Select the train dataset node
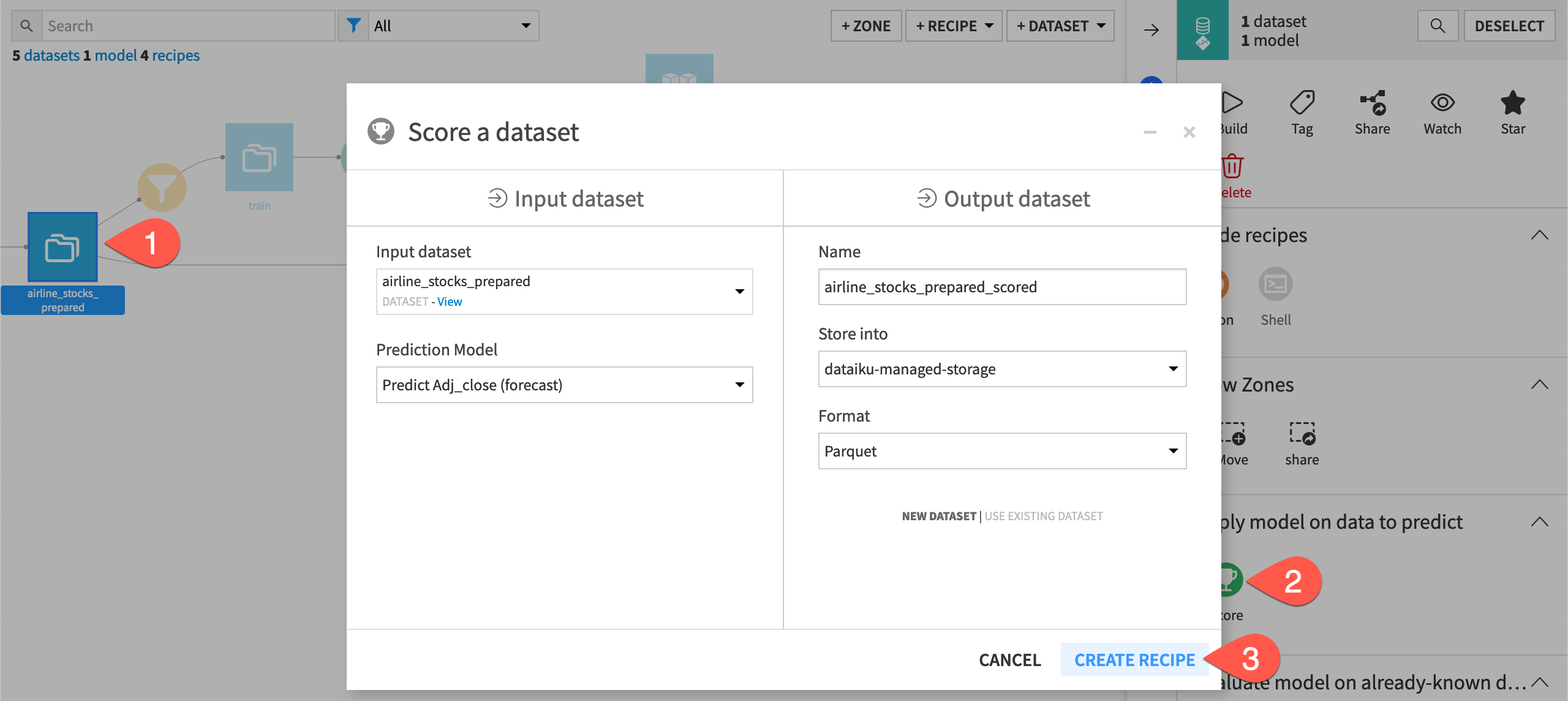This screenshot has height=701, width=1568. point(259,157)
